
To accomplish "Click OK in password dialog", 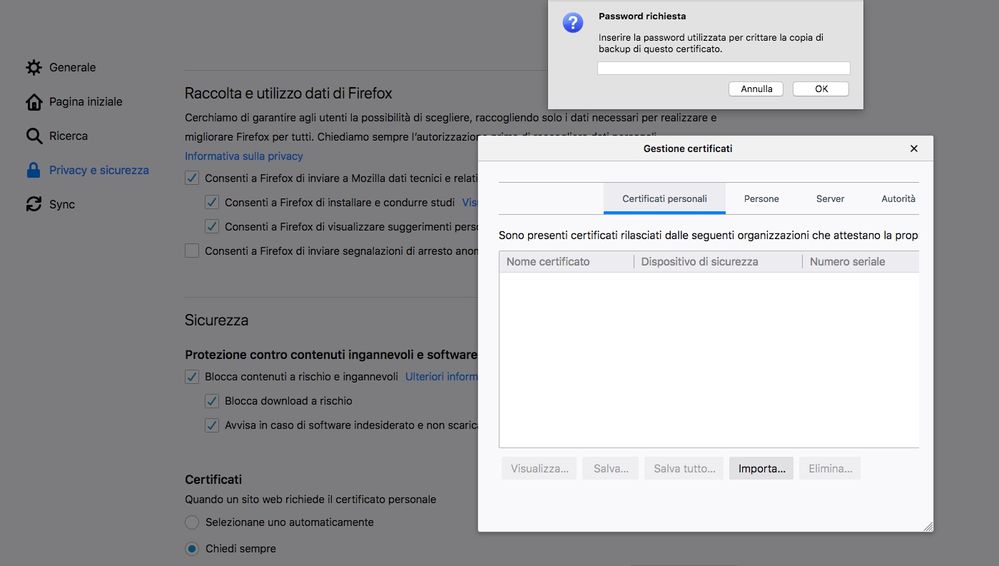I will tap(820, 89).
